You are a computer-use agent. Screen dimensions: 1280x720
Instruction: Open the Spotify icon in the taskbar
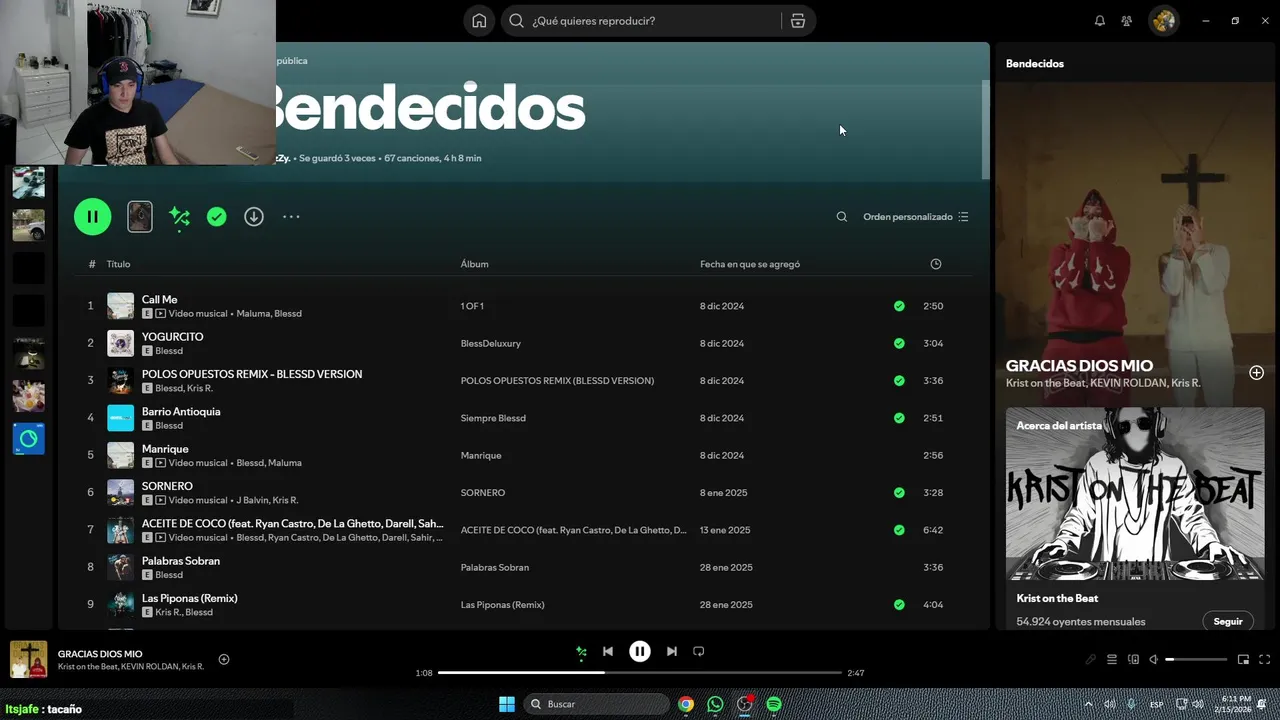tap(774, 704)
